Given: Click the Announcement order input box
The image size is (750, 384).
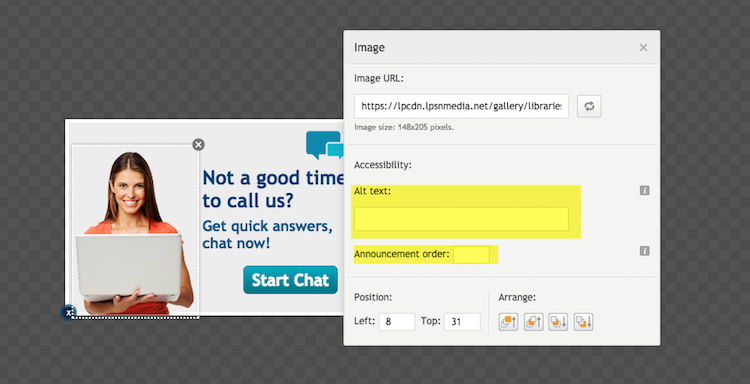Looking at the screenshot, I should (471, 255).
